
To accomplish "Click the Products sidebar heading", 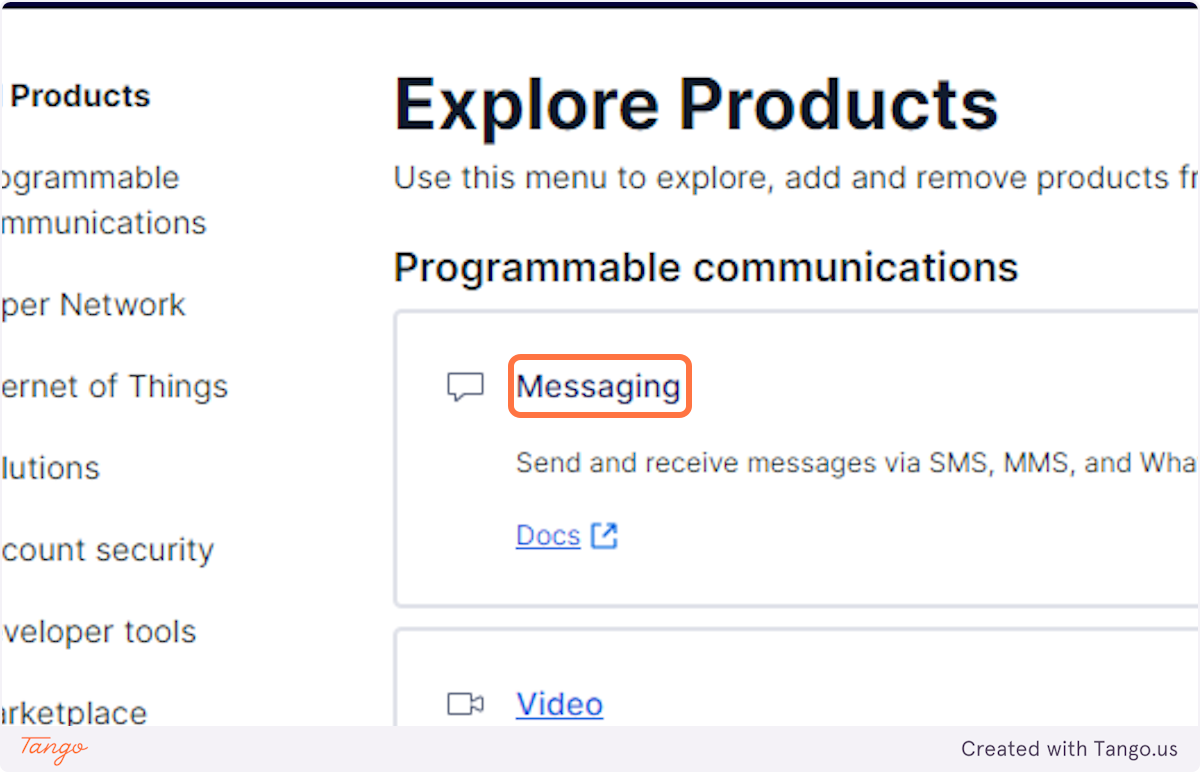I will (x=80, y=96).
